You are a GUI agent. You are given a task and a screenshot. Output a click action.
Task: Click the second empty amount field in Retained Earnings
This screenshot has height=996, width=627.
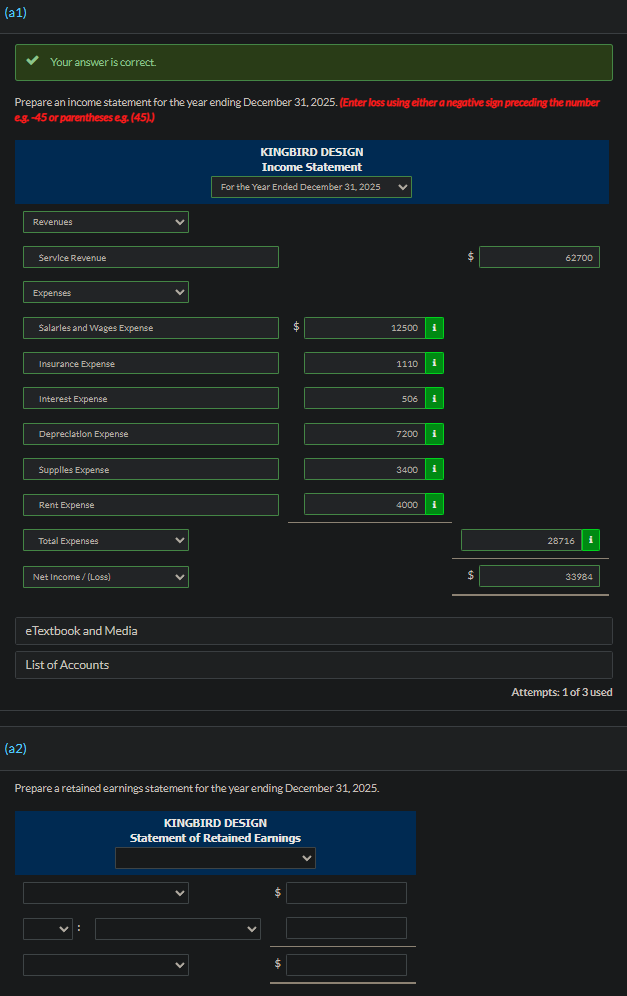pos(346,928)
